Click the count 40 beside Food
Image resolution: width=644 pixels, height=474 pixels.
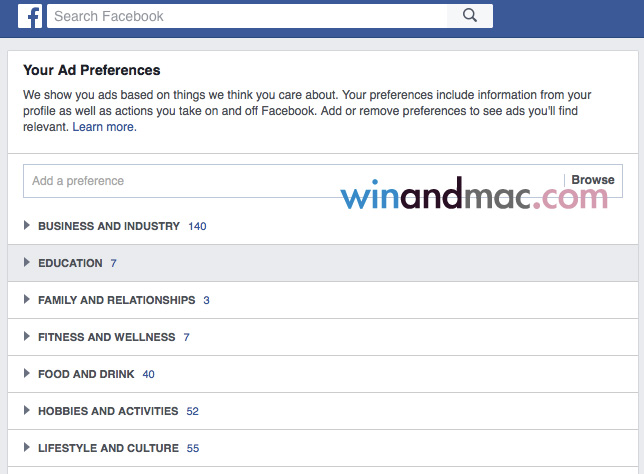pyautogui.click(x=148, y=374)
